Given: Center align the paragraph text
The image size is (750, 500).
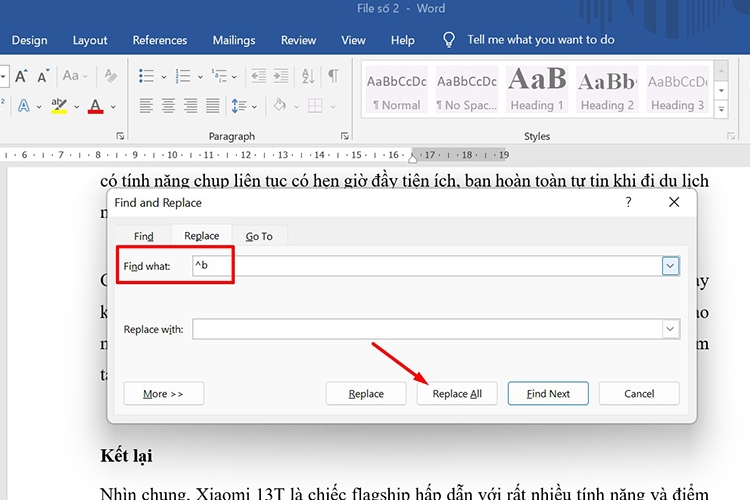Looking at the screenshot, I should (x=166, y=106).
